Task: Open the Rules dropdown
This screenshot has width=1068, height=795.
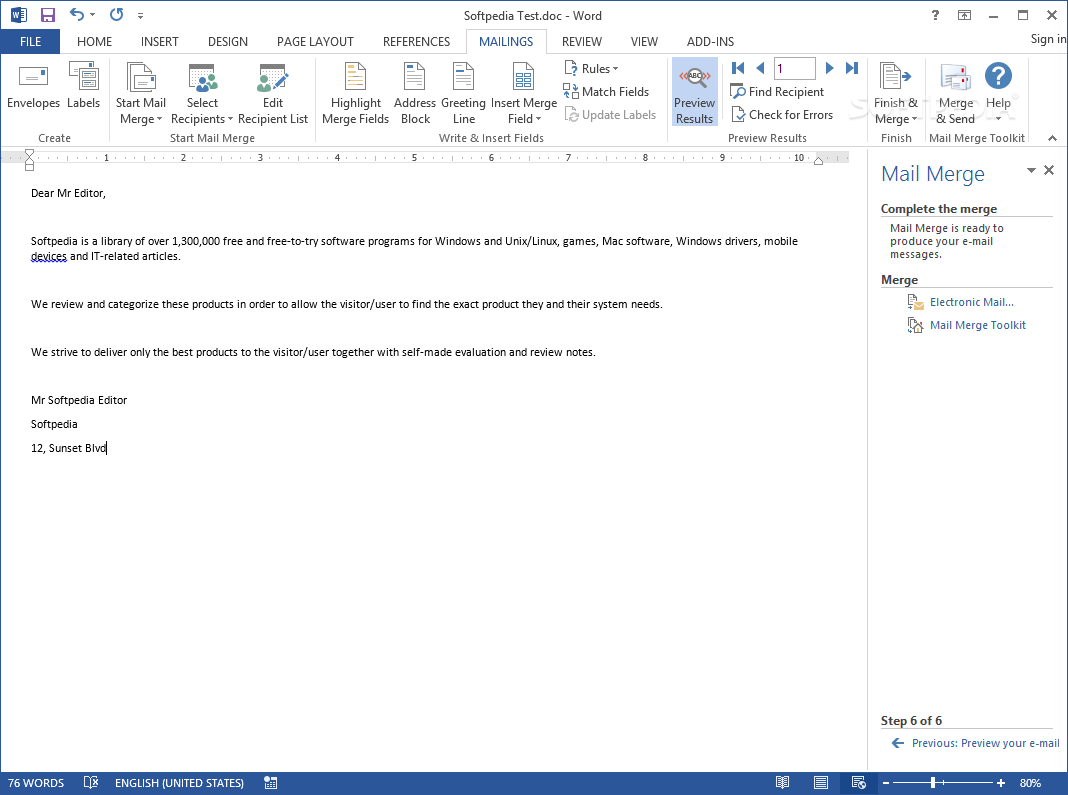Action: [x=591, y=69]
